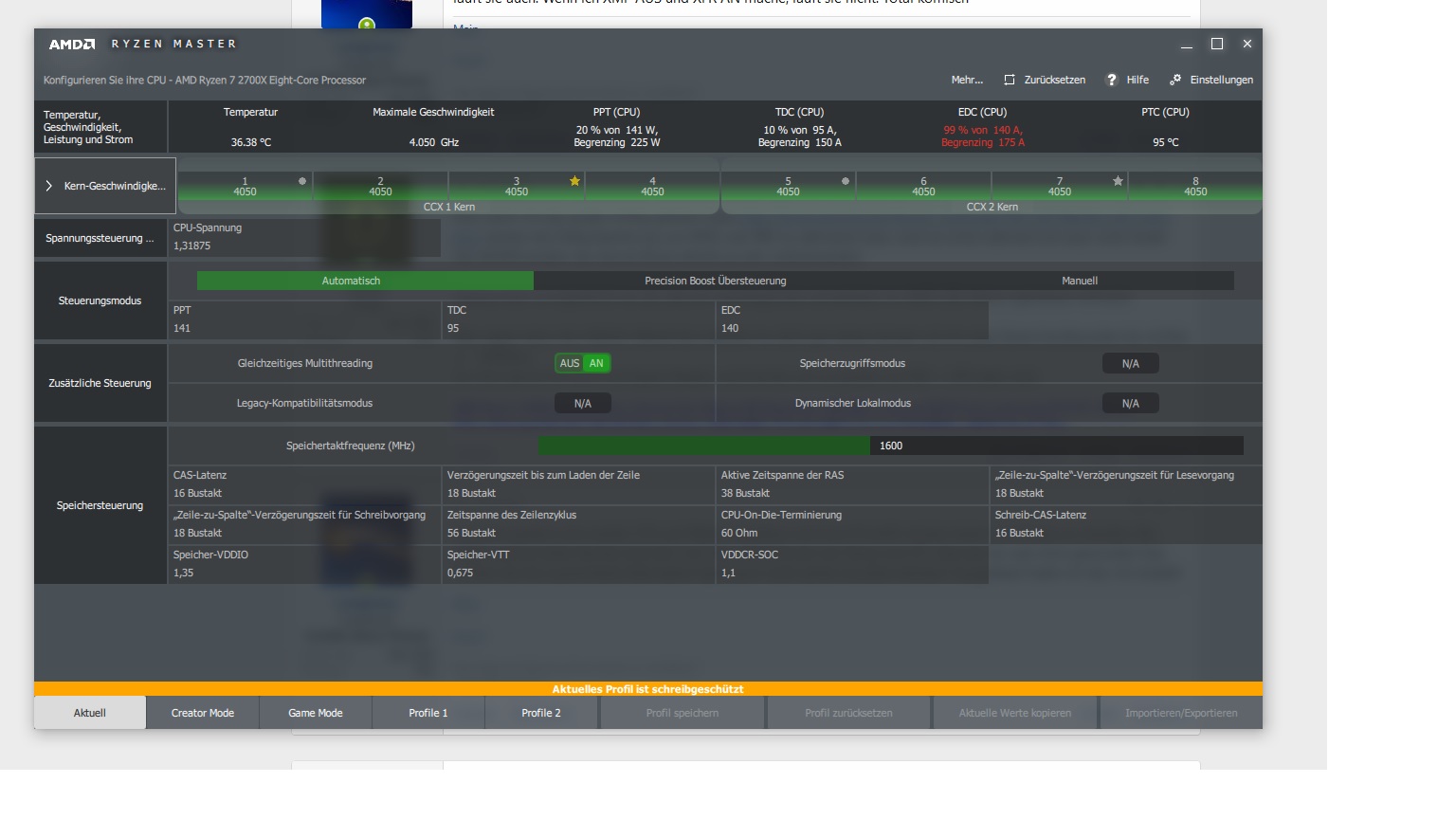
Task: Click the CCX 2 Kern label
Action: [992, 207]
